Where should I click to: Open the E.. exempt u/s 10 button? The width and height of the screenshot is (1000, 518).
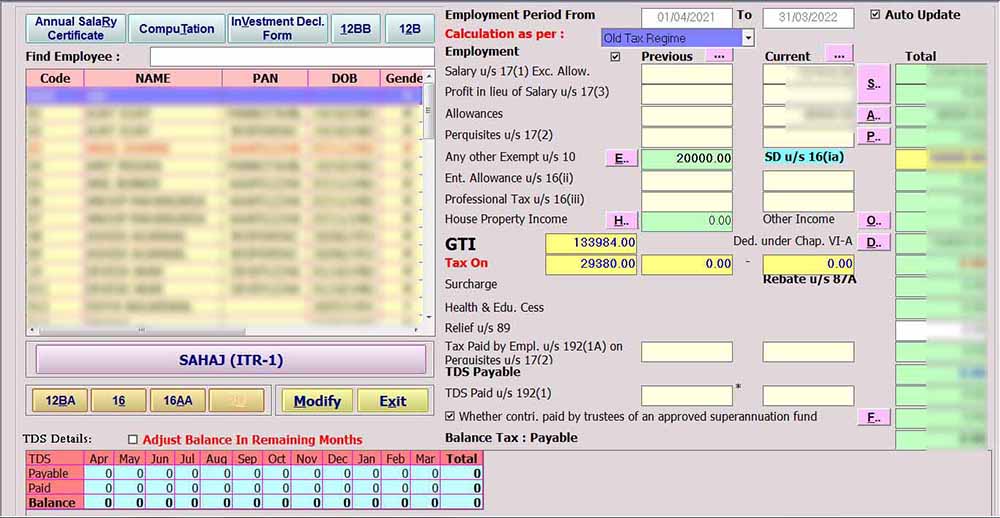(x=621, y=158)
